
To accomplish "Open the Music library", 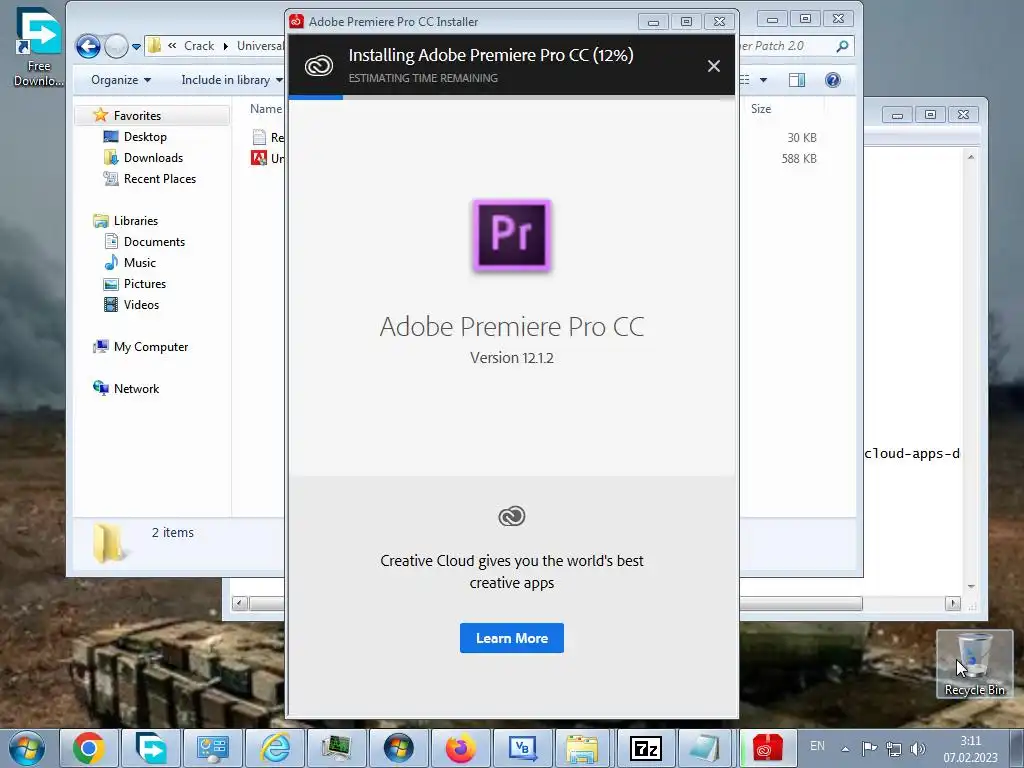I will (x=140, y=263).
